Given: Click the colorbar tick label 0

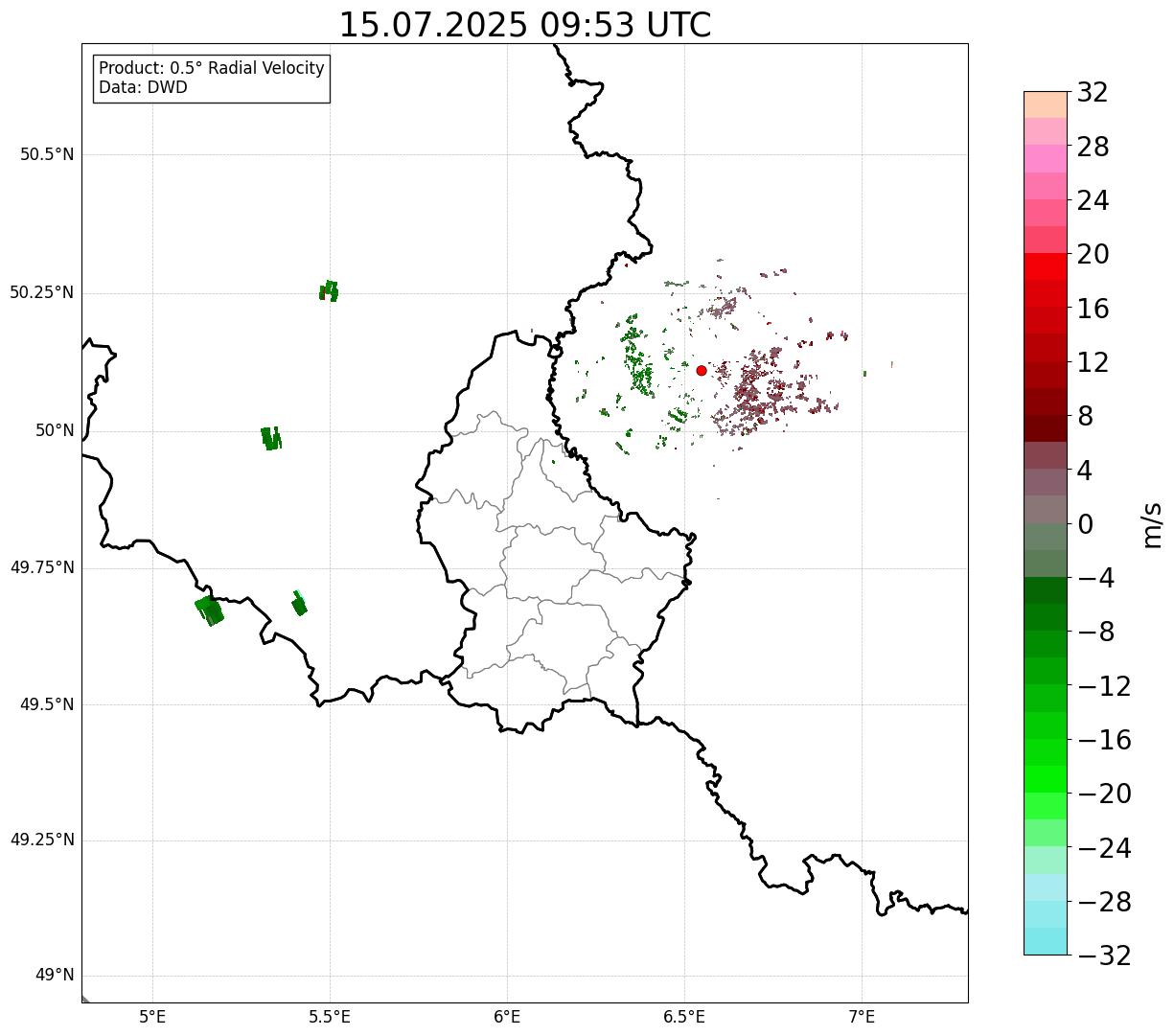Looking at the screenshot, I should click(x=1085, y=524).
